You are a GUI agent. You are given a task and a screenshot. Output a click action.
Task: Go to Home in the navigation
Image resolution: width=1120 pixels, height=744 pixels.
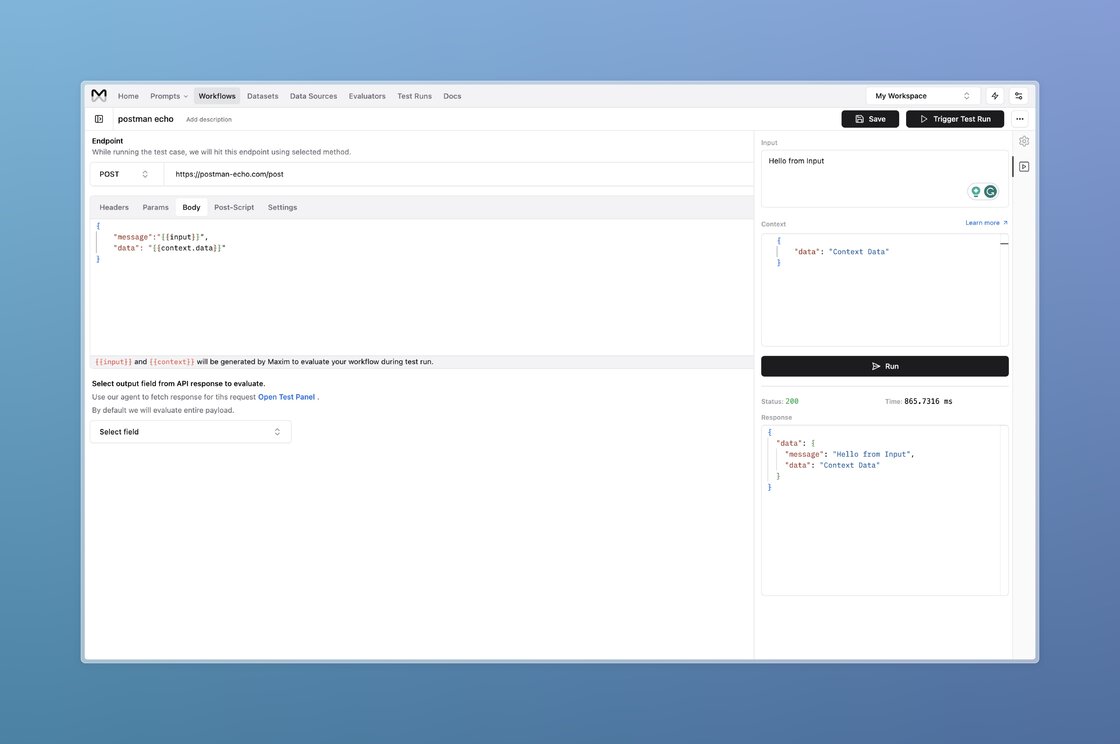coord(129,96)
